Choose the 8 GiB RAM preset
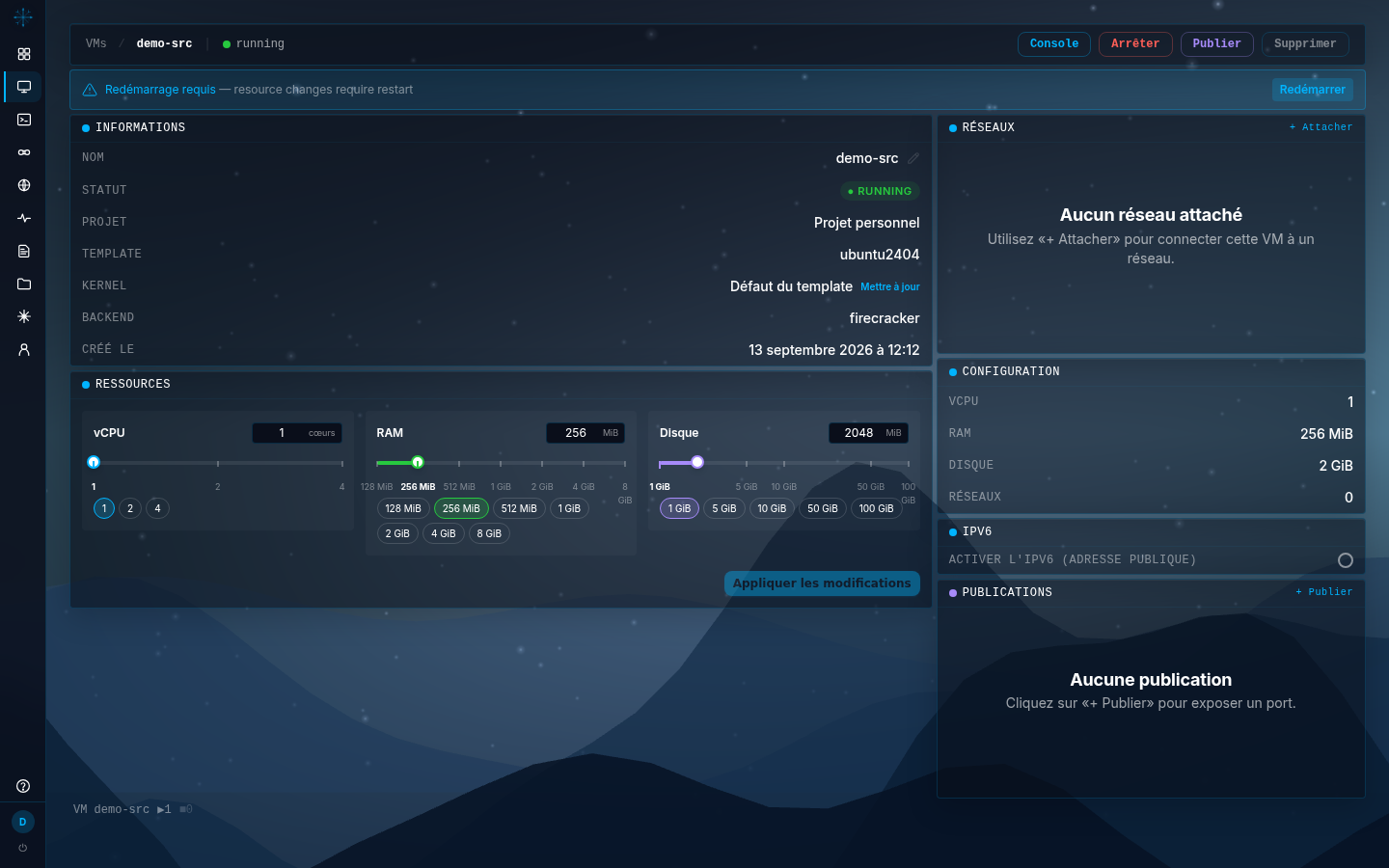The width and height of the screenshot is (1389, 868). (489, 533)
